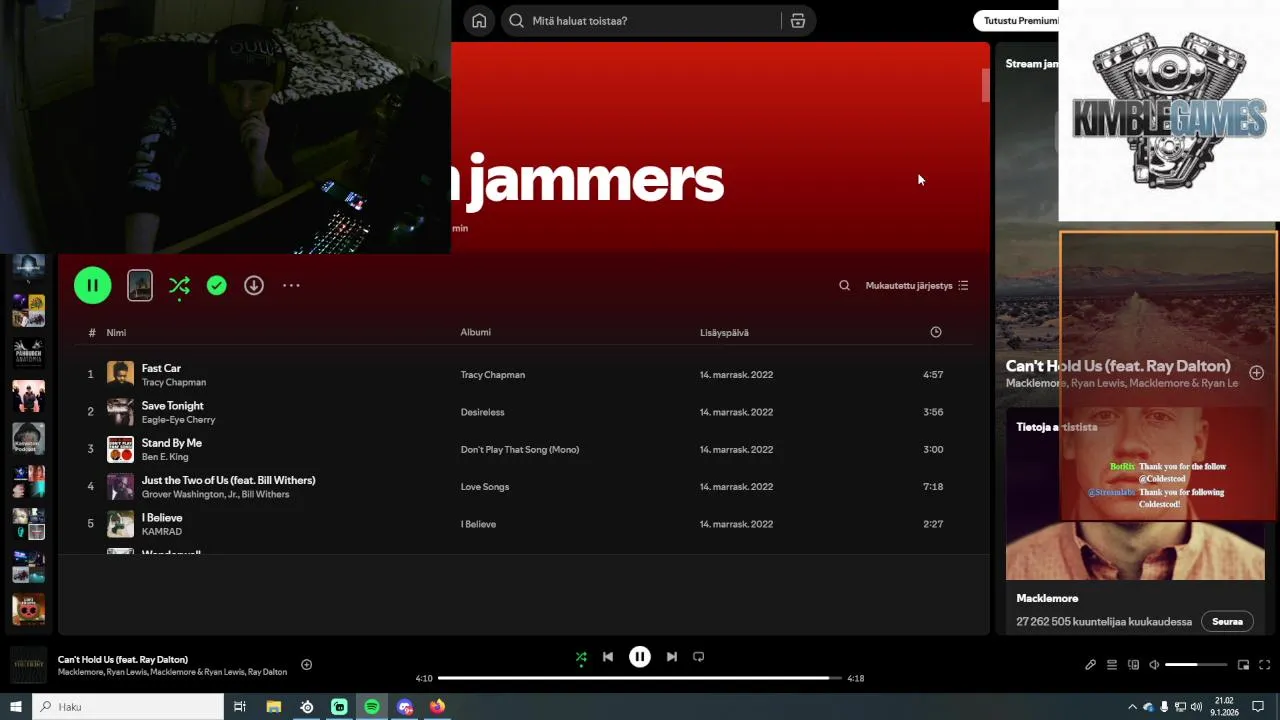This screenshot has height=720, width=1280.
Task: Open the Love Songs album link
Action: [485, 487]
